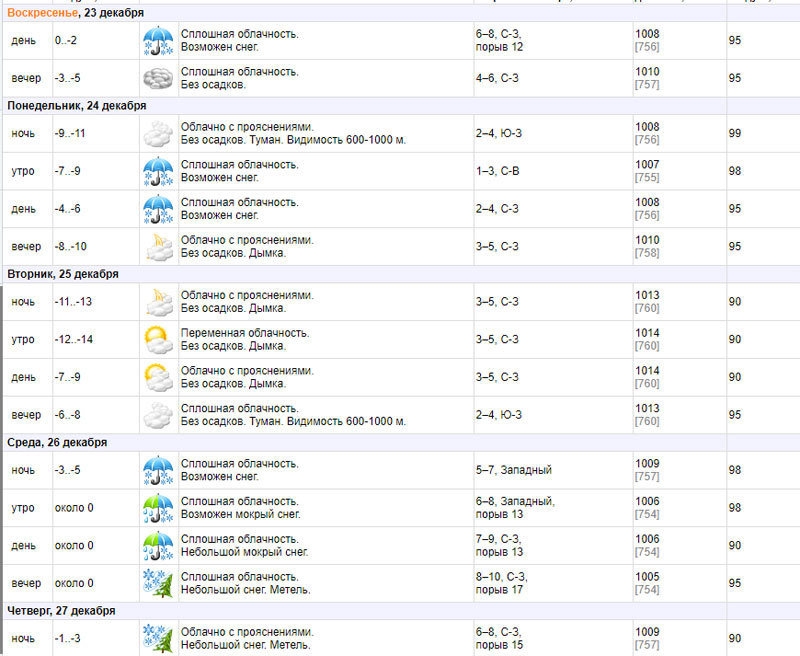Select the 'порыв 17' wind text on Wednesday evening
The height and width of the screenshot is (656, 800).
499,590
